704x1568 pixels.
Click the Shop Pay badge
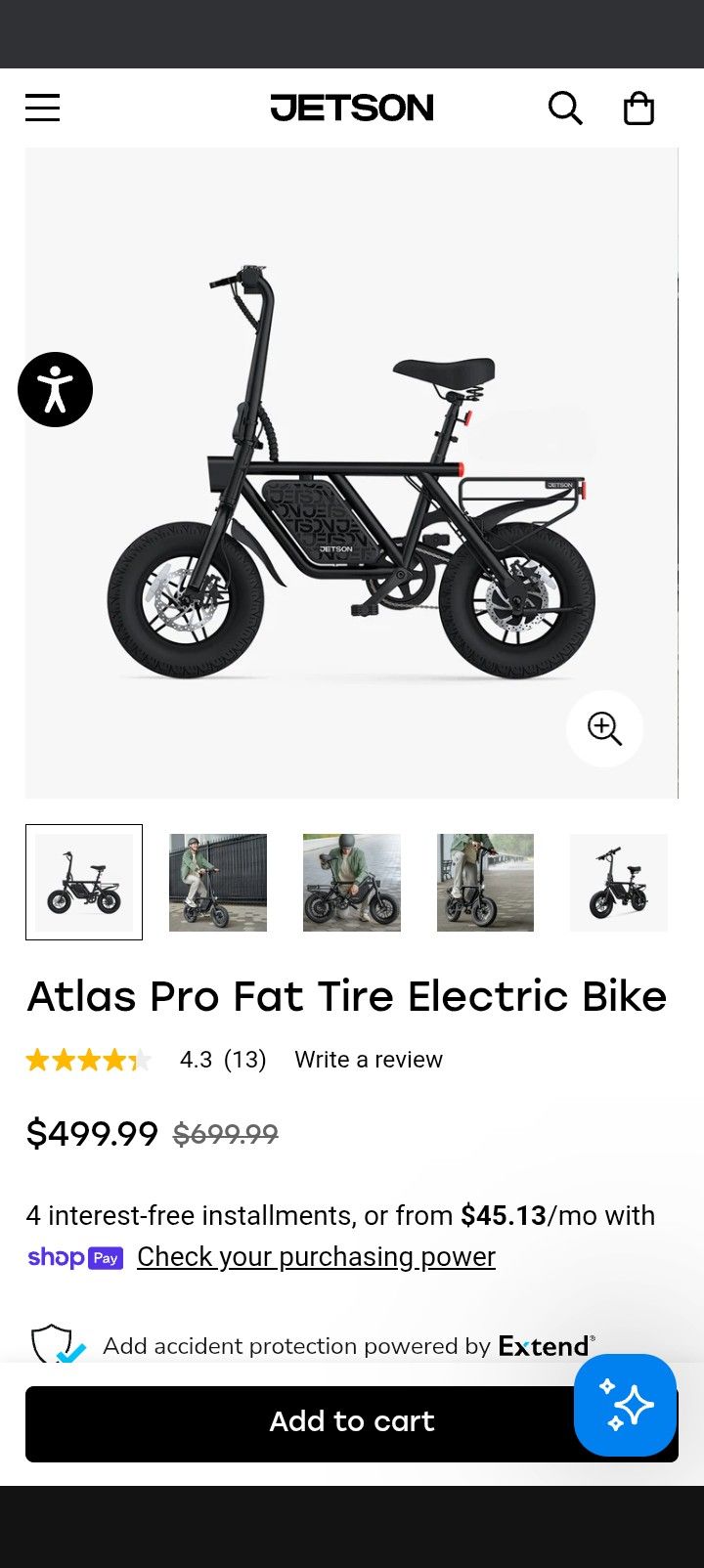[x=75, y=1257]
